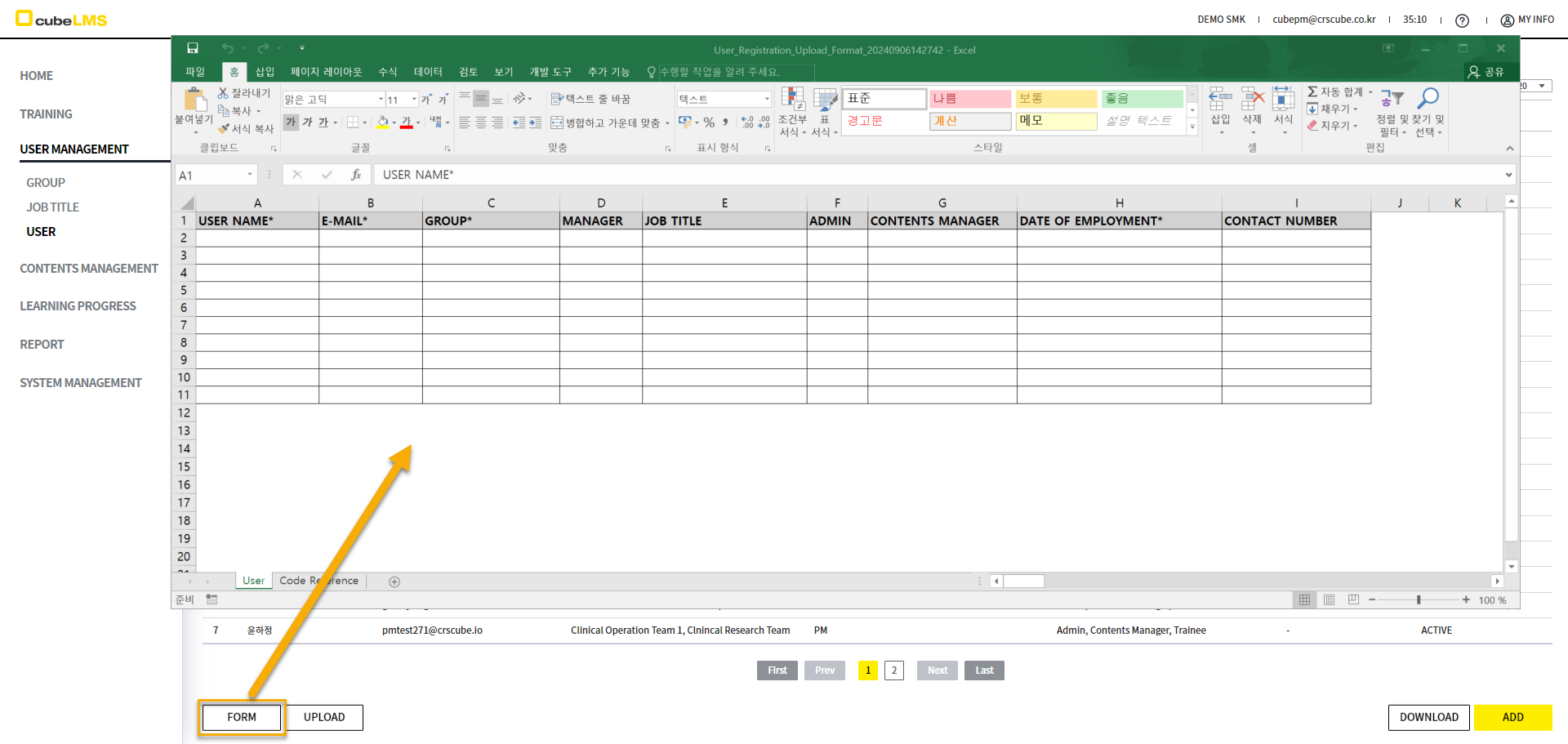Click the find and select magnifier icon
The width and height of the screenshot is (1568, 744).
(1428, 99)
